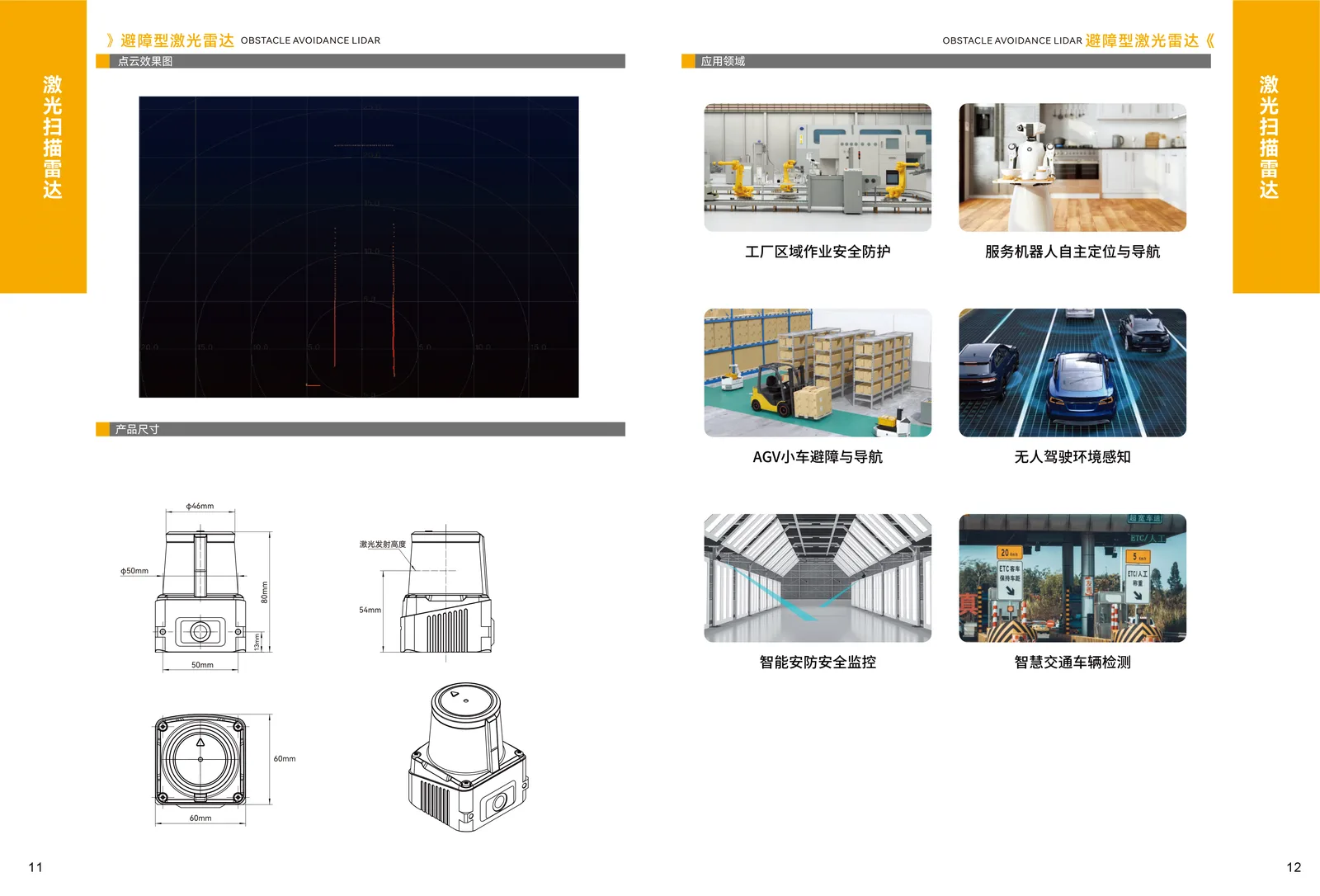Click the vertical 60mm dimension label
Viewport: 1320px width, 896px height.
pos(285,759)
